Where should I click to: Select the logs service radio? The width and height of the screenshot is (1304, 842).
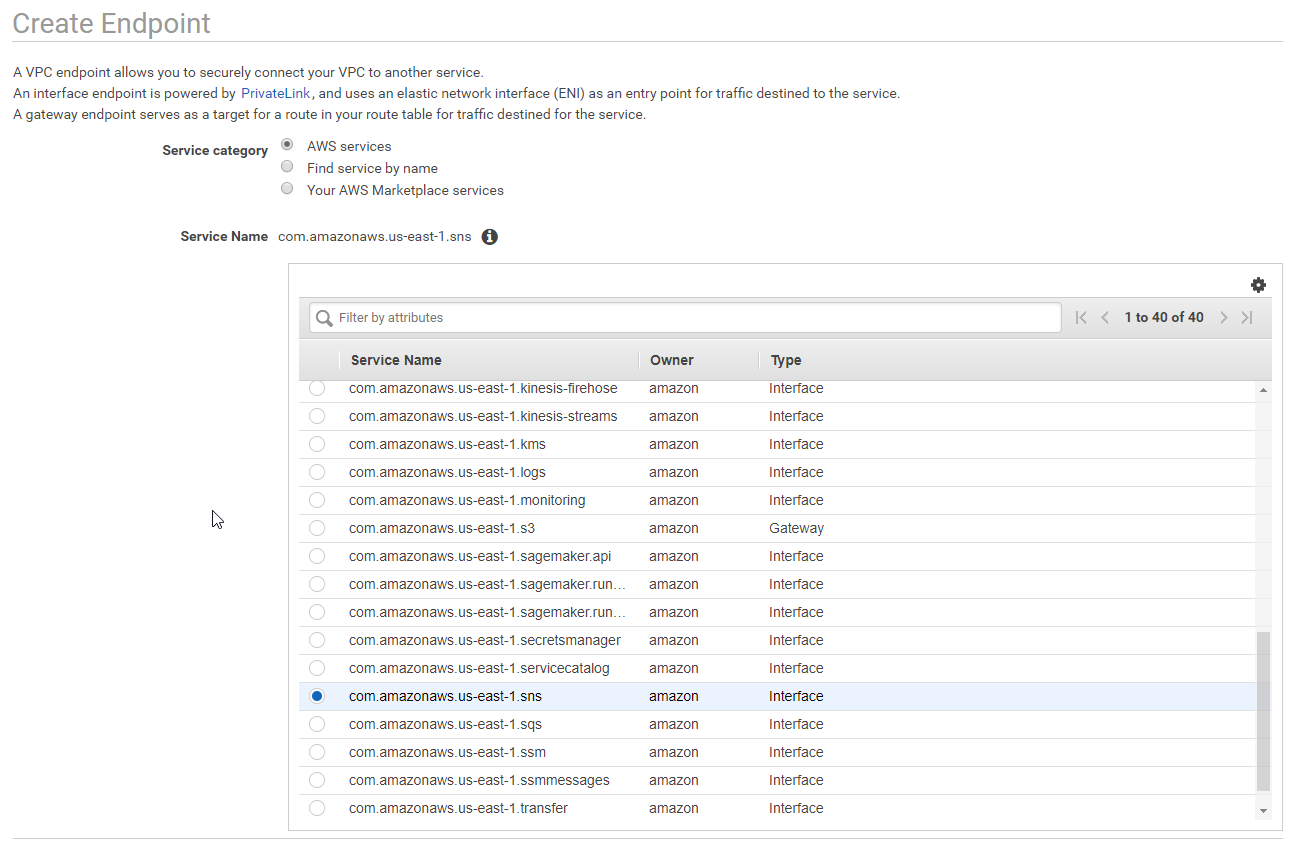tap(317, 472)
